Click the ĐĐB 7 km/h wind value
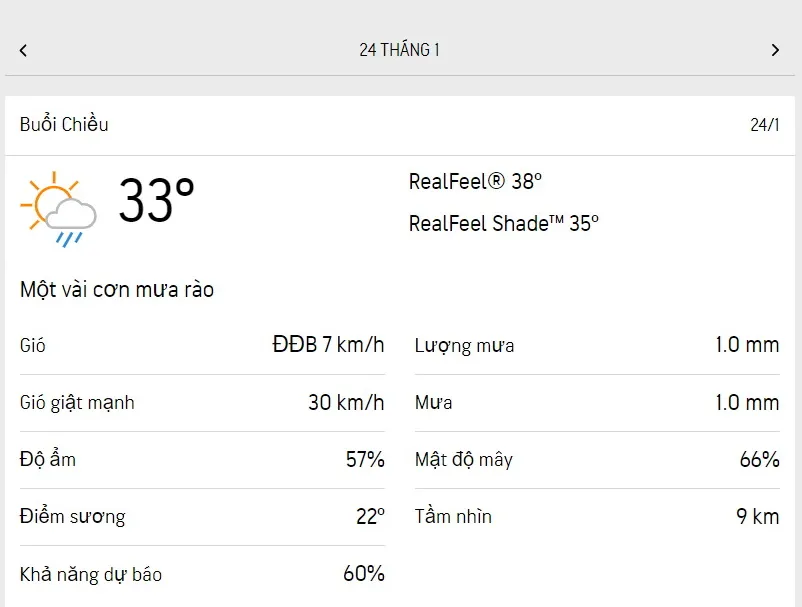This screenshot has width=802, height=607. coord(328,346)
